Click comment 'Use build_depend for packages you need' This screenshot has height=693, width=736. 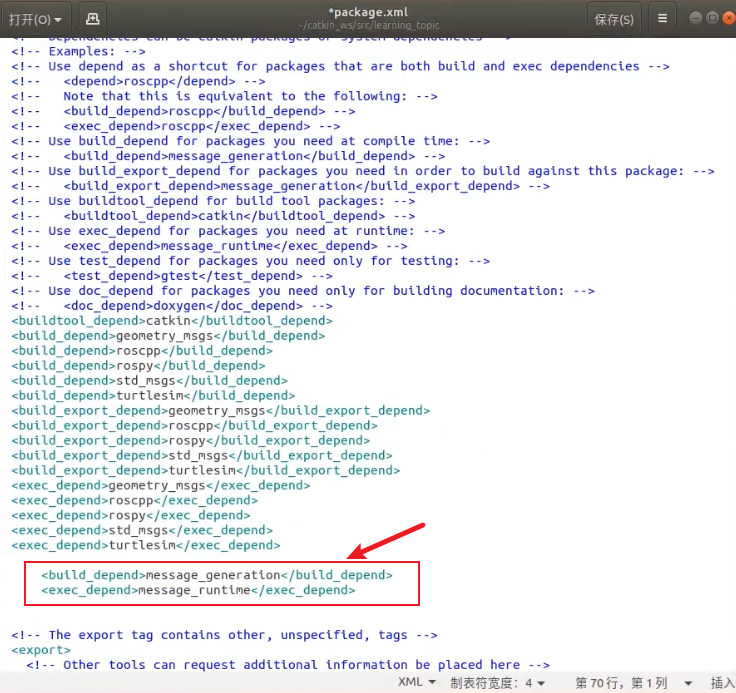tap(251, 142)
